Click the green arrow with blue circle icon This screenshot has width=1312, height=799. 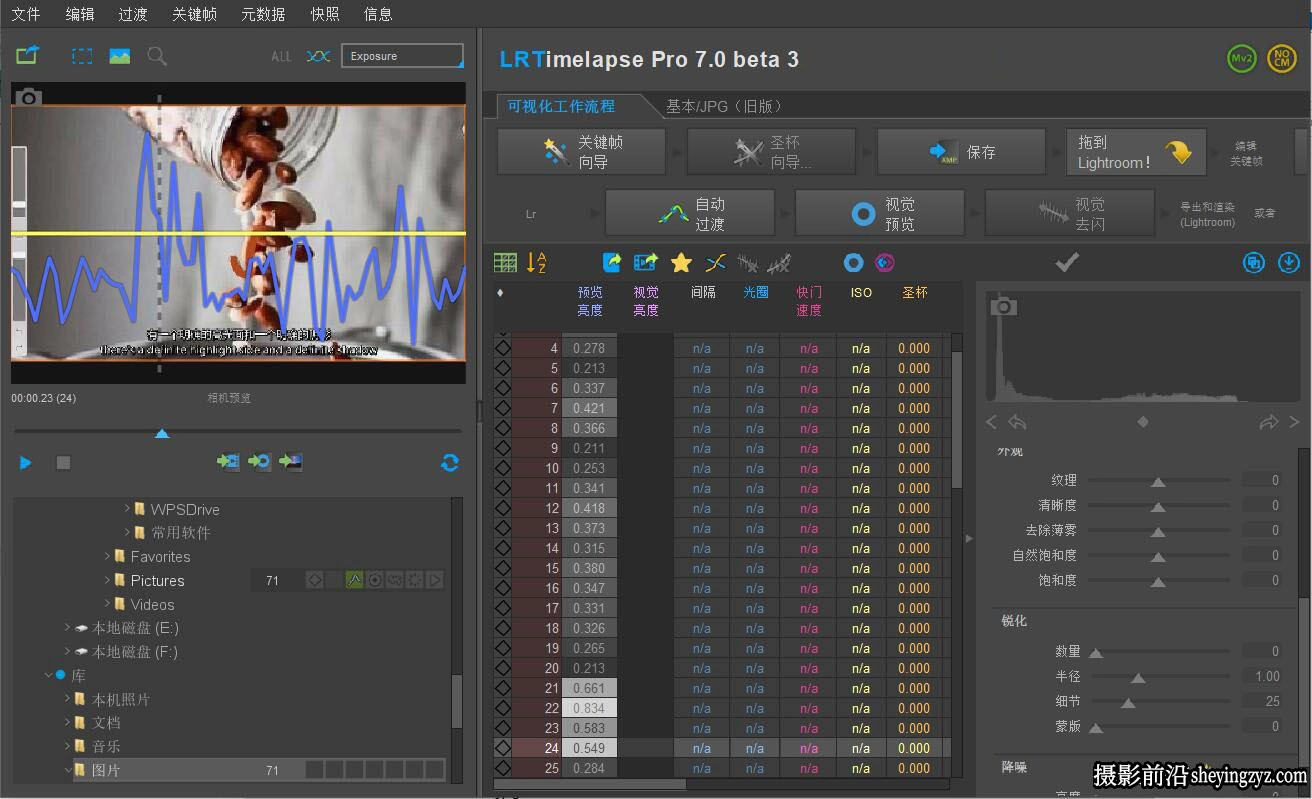coord(259,461)
